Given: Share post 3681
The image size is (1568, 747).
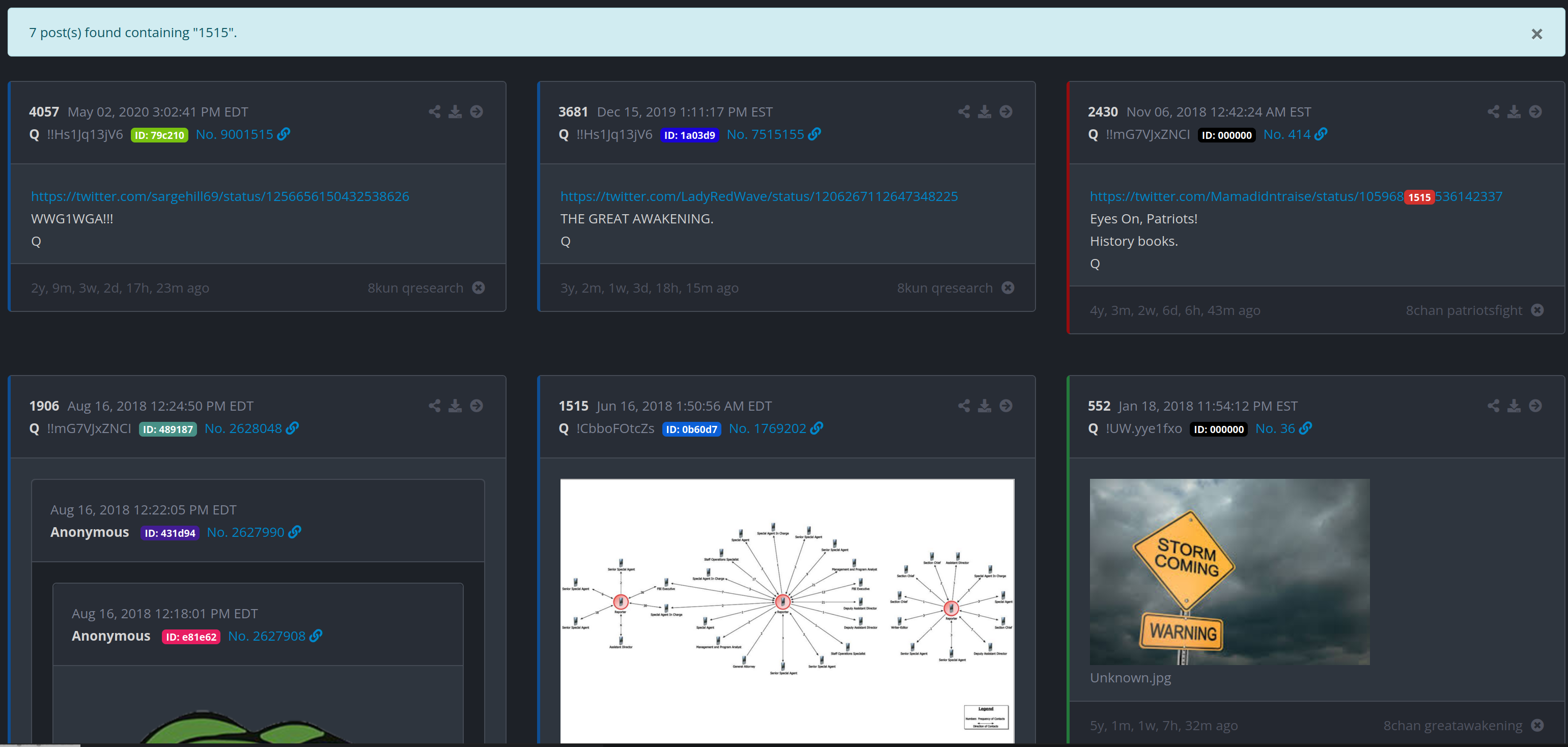Looking at the screenshot, I should pyautogui.click(x=964, y=111).
